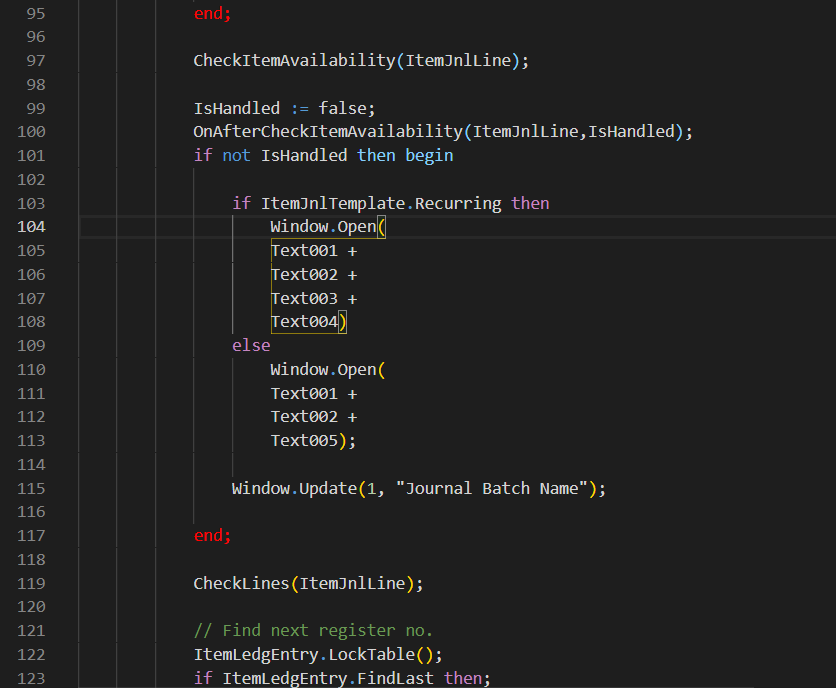The width and height of the screenshot is (836, 688).
Task: Click the ItemJnlTemplate.Recurring expression
Action: (x=380, y=202)
